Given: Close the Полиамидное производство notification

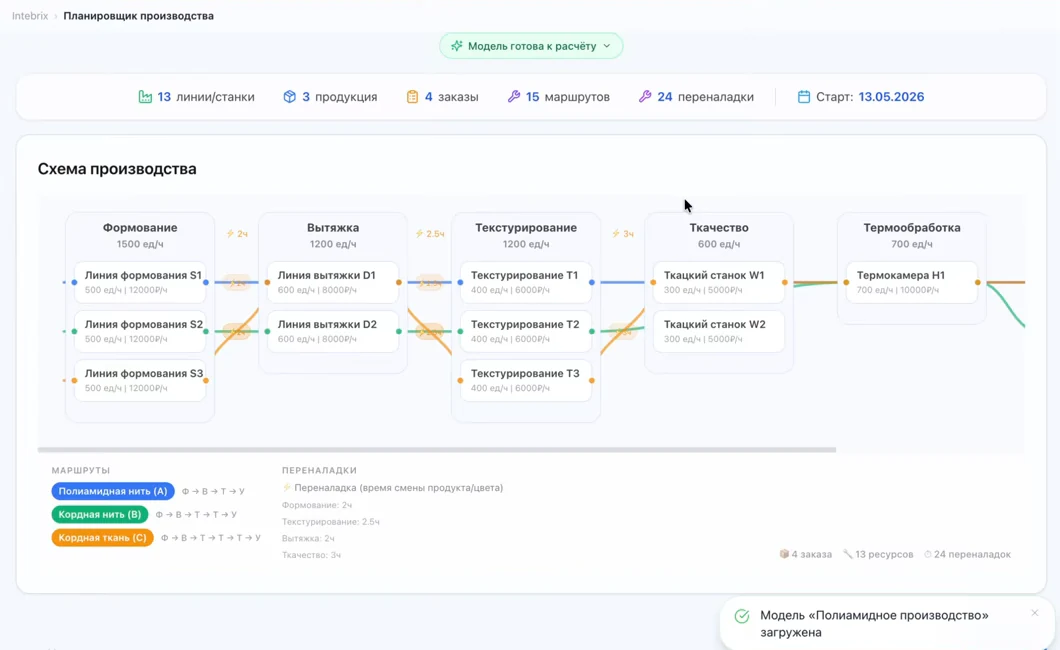Looking at the screenshot, I should point(1034,613).
